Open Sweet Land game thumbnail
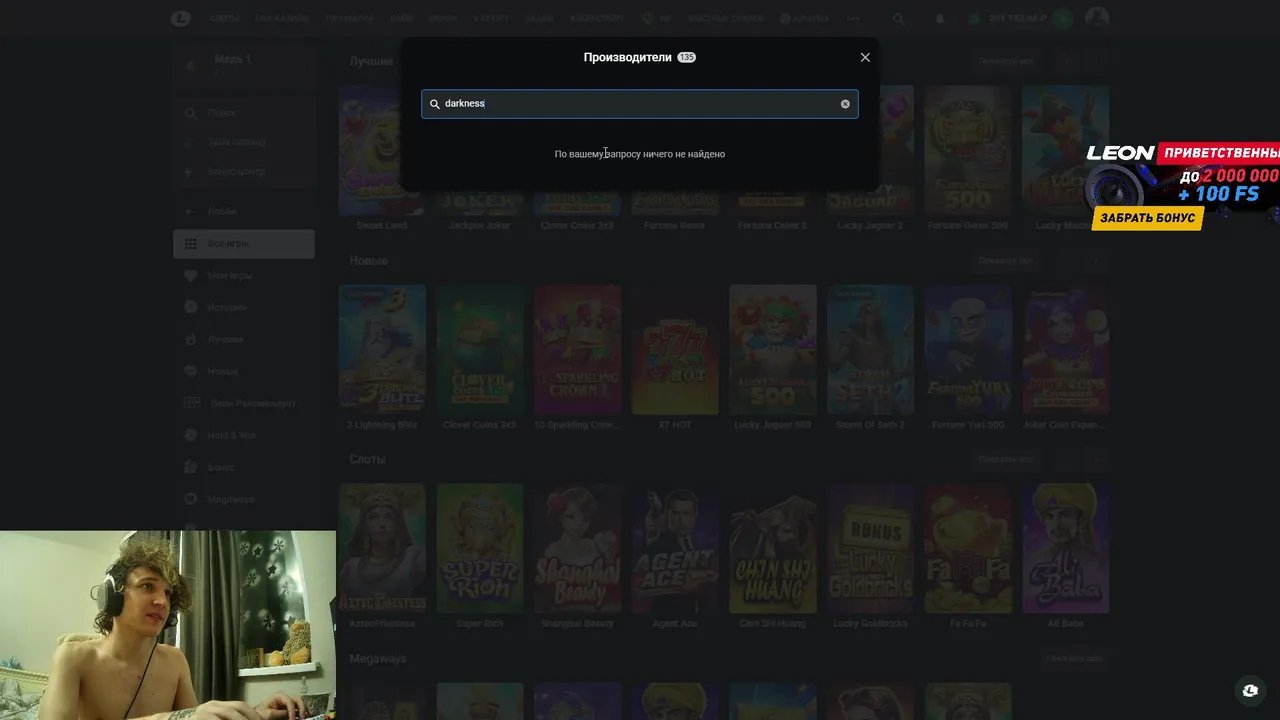This screenshot has width=1280, height=720. pos(382,150)
